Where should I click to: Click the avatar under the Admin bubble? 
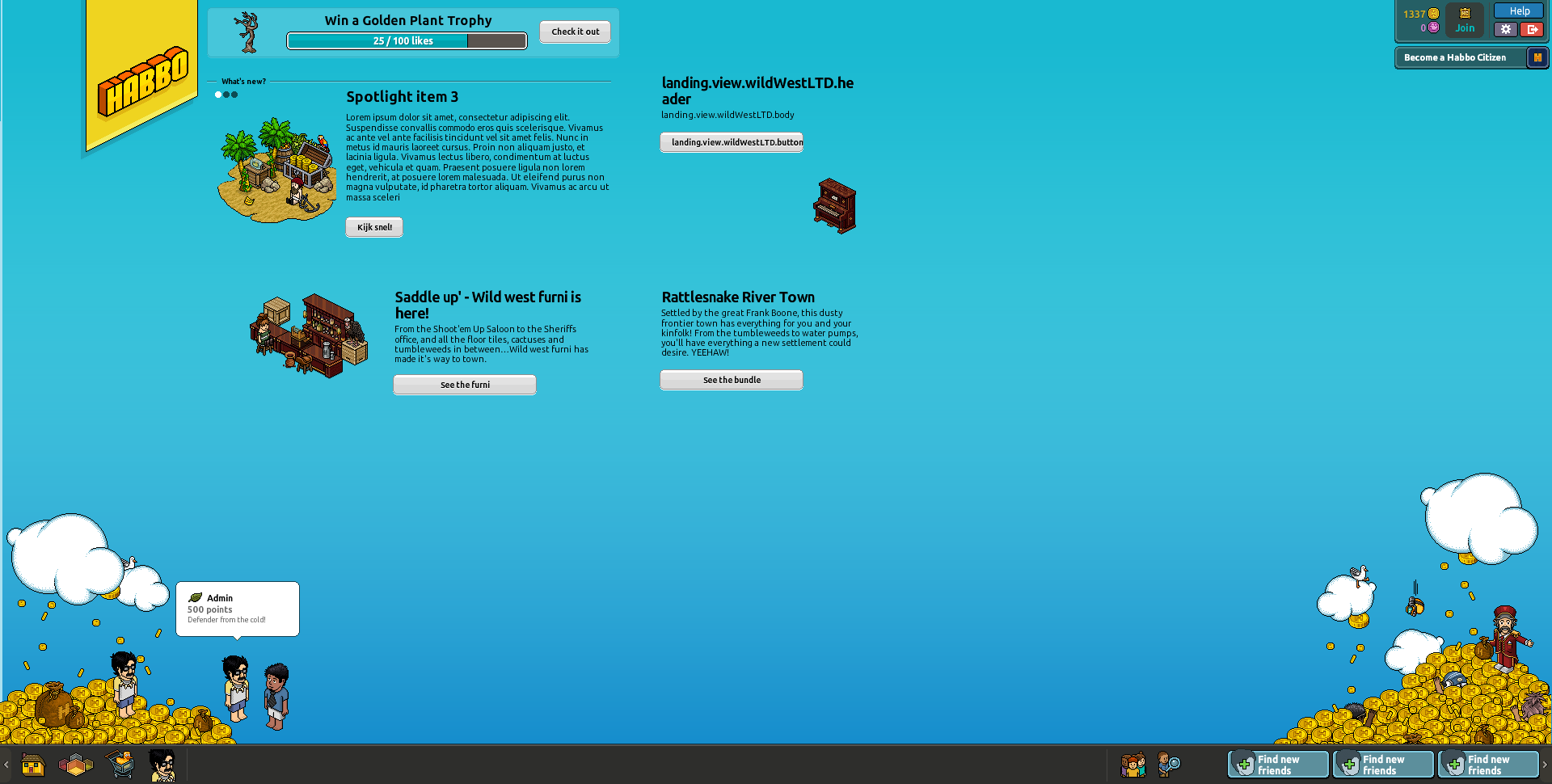[236, 689]
